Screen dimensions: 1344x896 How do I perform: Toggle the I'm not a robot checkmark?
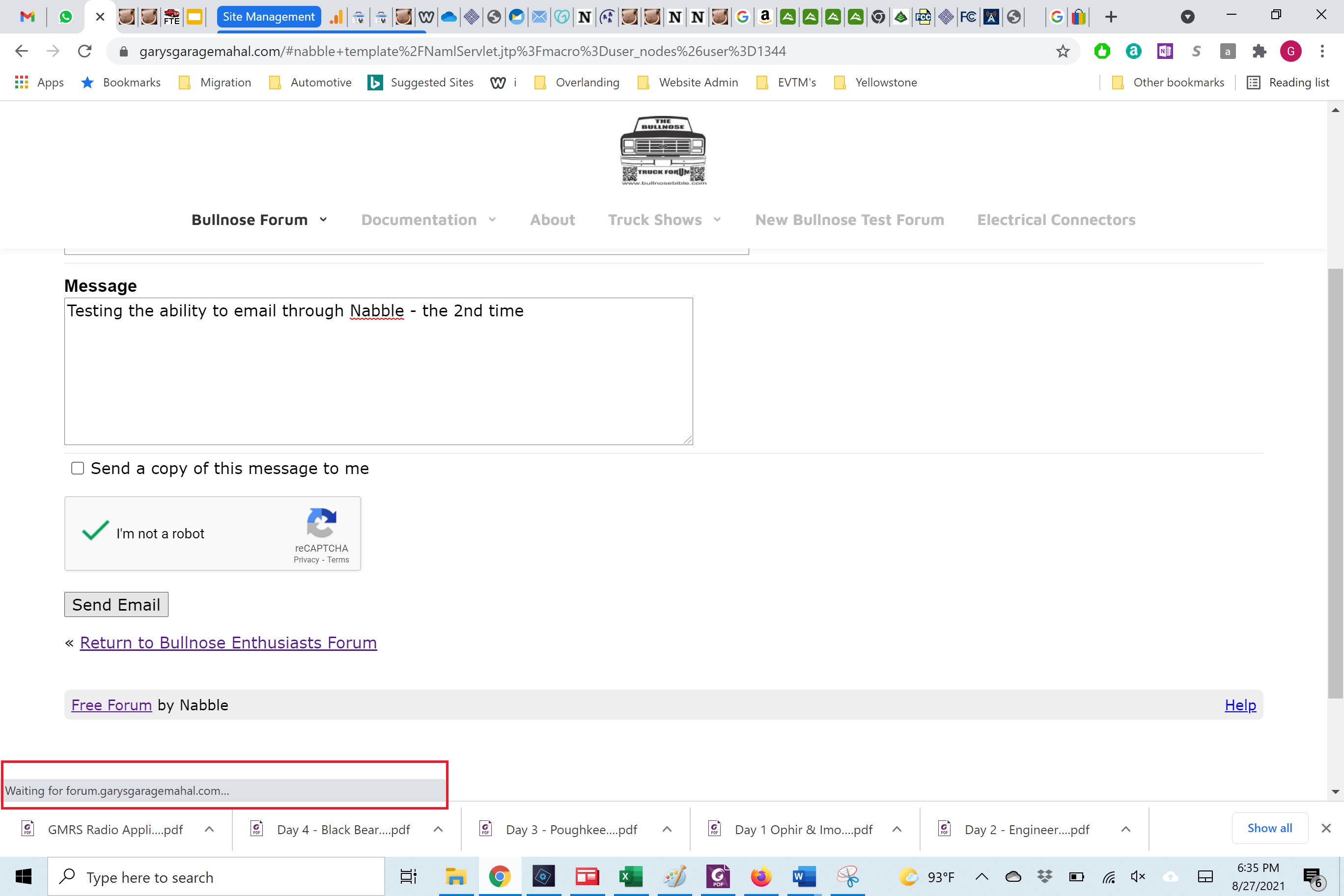click(95, 532)
